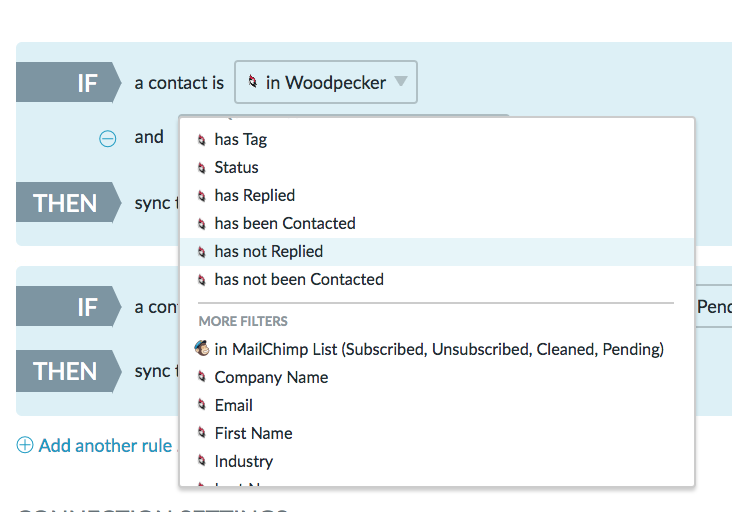Click the Woodpecker icon beside 'has not Replied'
This screenshot has width=732, height=512.
pos(202,252)
